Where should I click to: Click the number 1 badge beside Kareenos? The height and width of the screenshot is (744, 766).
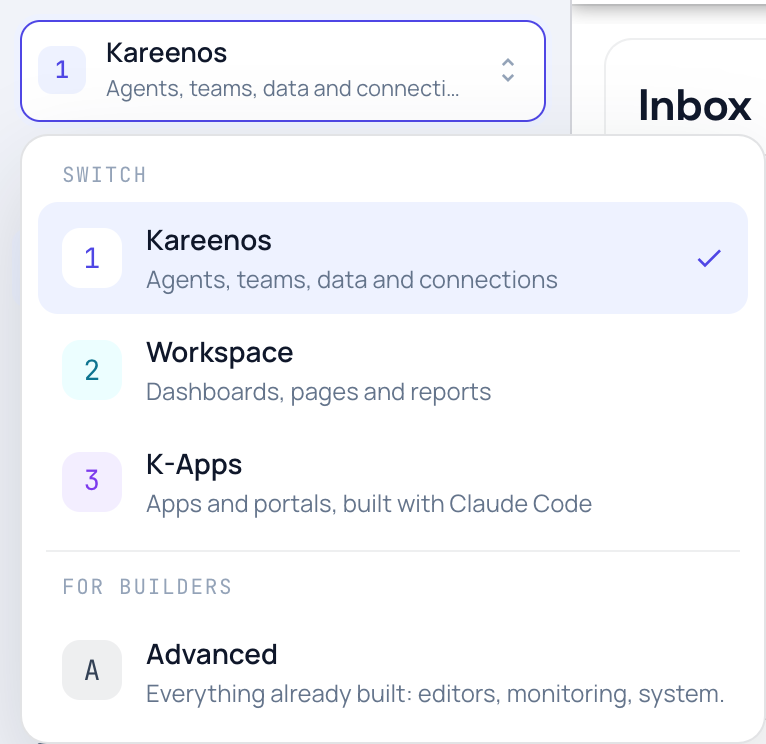pyautogui.click(x=92, y=258)
